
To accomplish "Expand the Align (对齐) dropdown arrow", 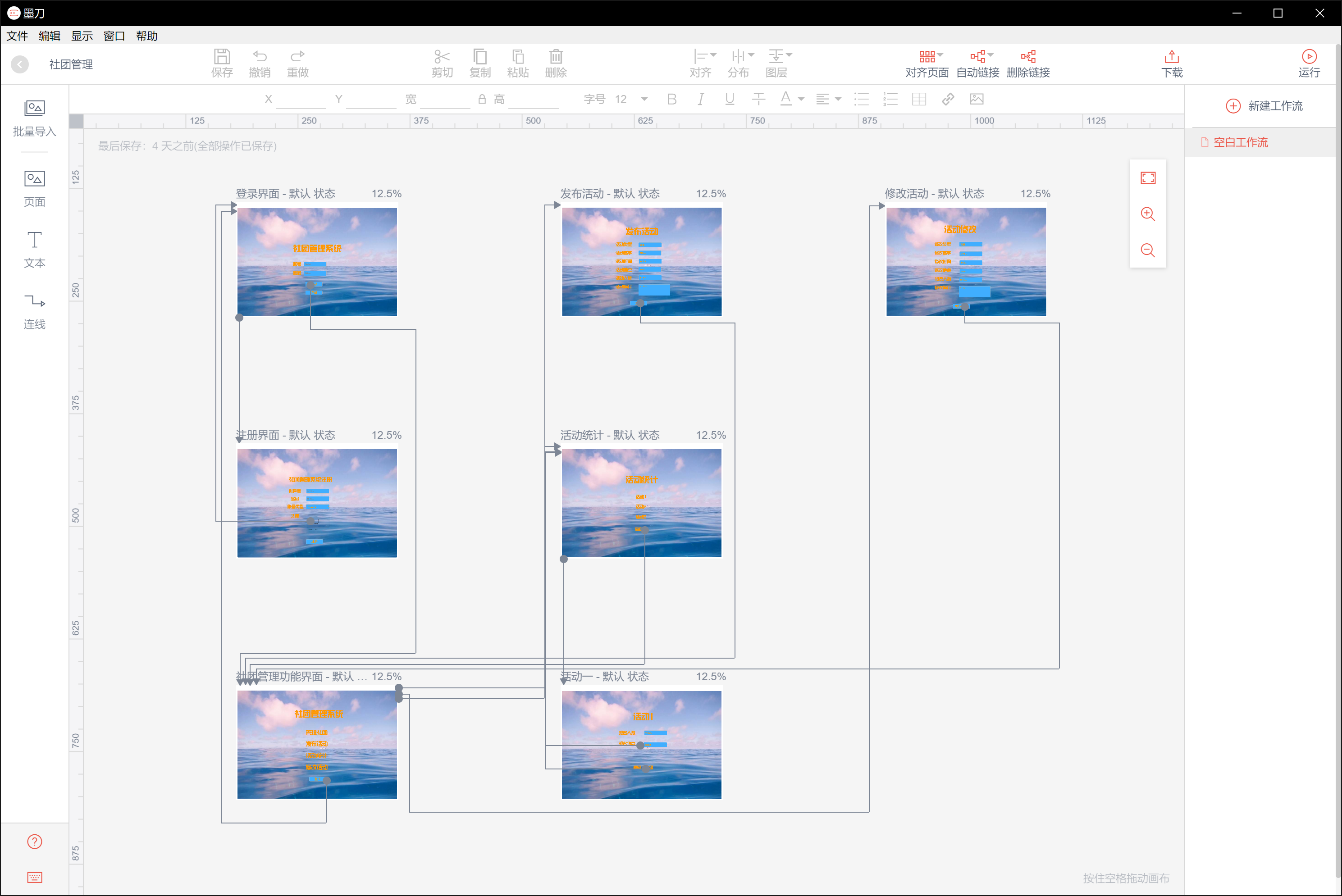I will [713, 55].
